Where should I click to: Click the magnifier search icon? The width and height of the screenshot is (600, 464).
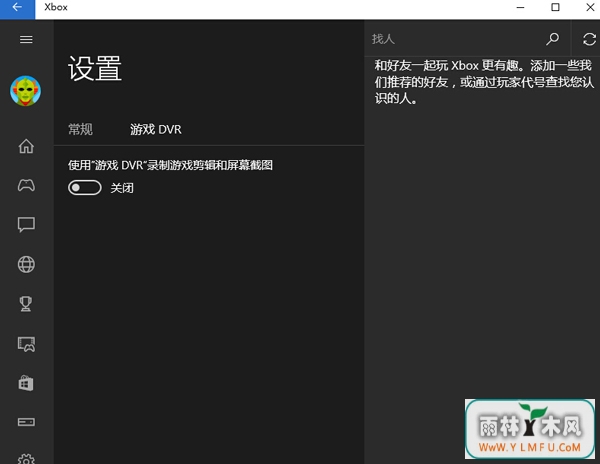[552, 39]
